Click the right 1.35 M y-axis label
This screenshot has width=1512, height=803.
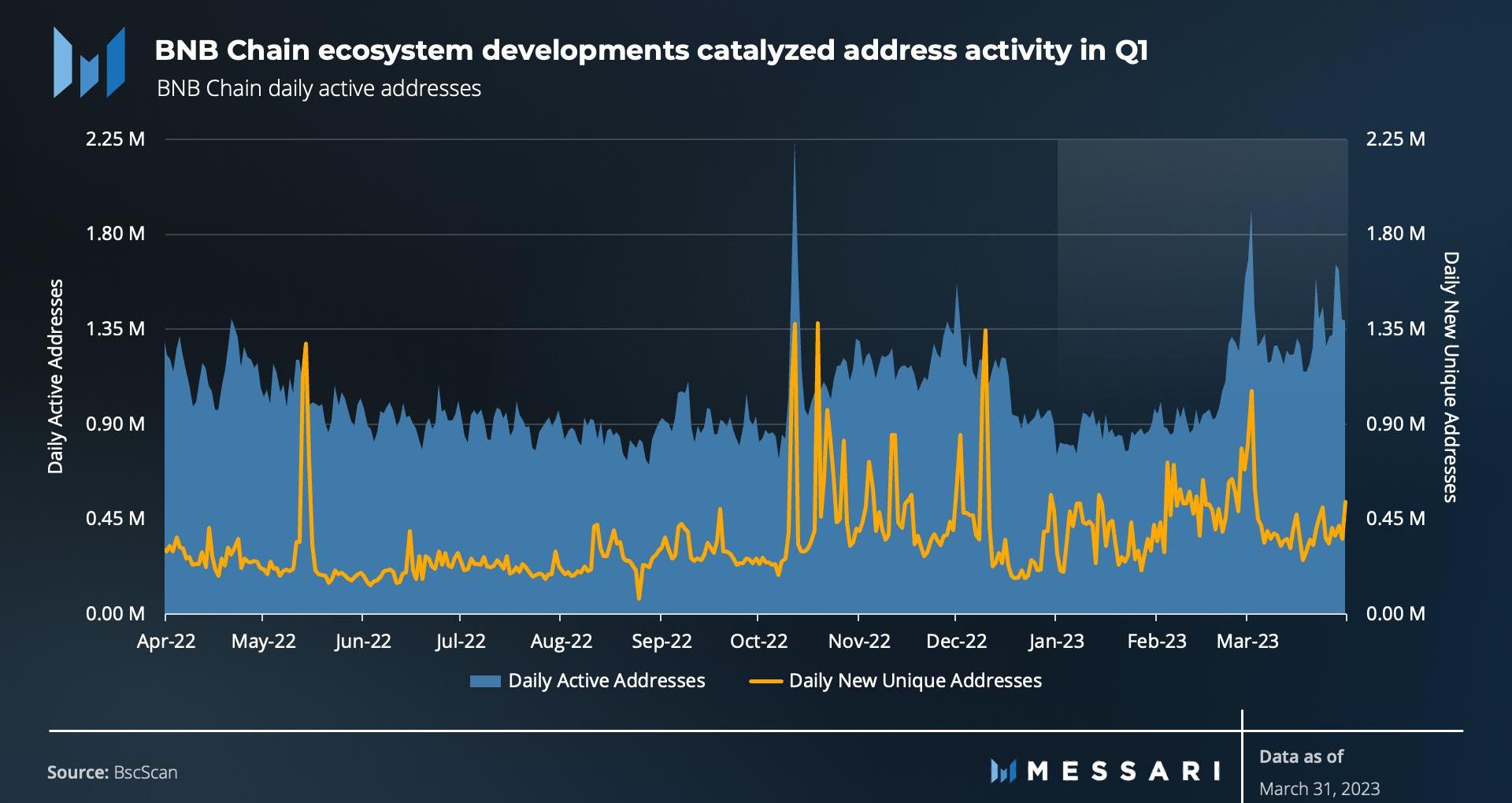pyautogui.click(x=1395, y=329)
